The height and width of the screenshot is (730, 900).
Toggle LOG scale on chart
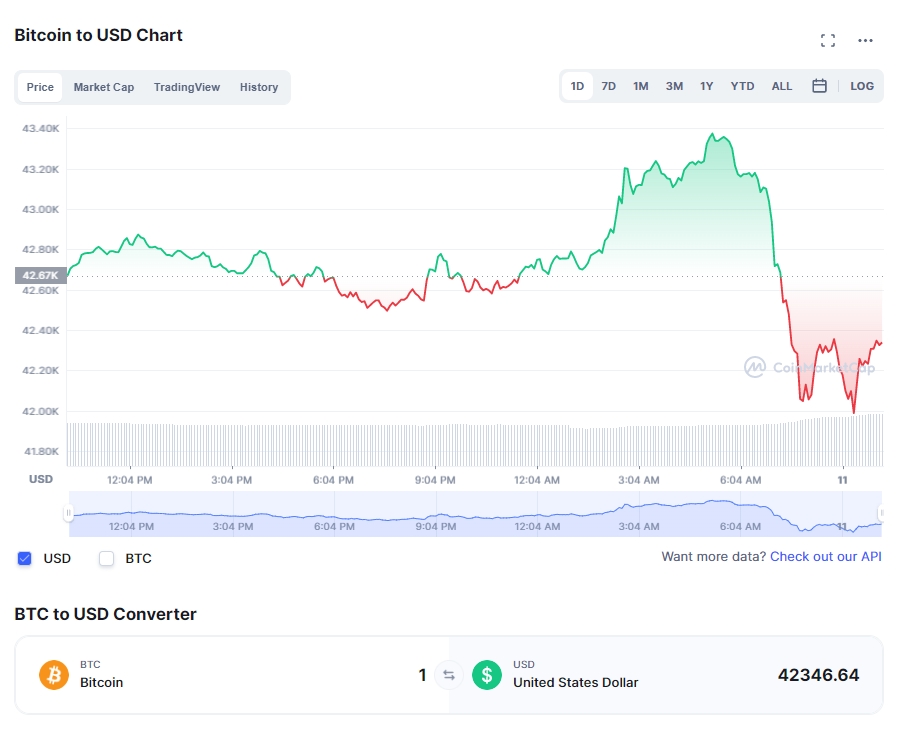pyautogui.click(x=862, y=86)
